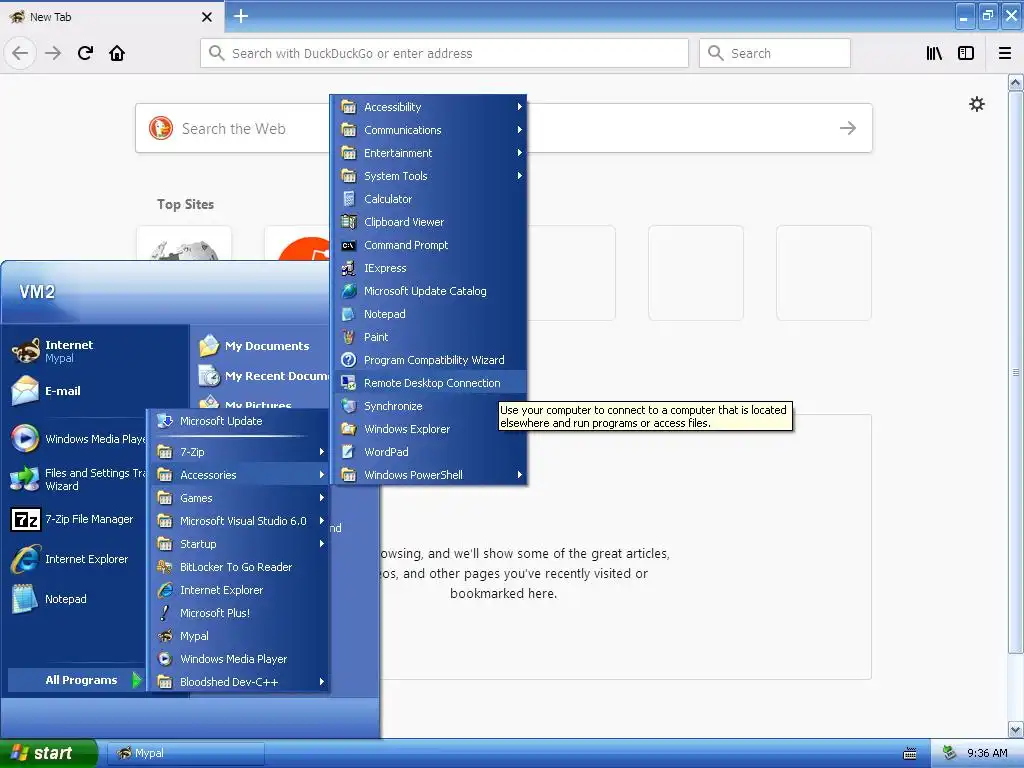
Task: Launch Command Prompt from Accessories
Action: pos(431,245)
